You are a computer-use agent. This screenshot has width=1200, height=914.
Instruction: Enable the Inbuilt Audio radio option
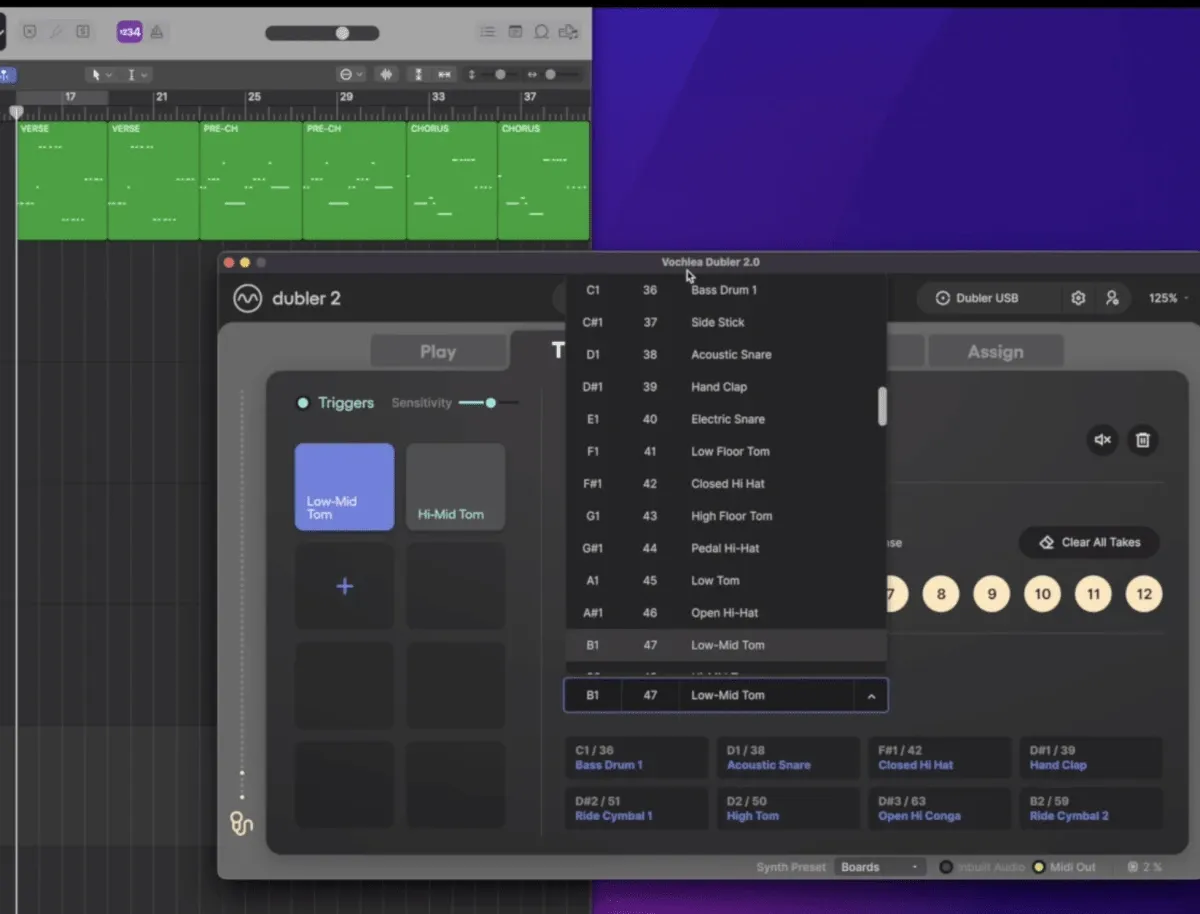pyautogui.click(x=946, y=867)
